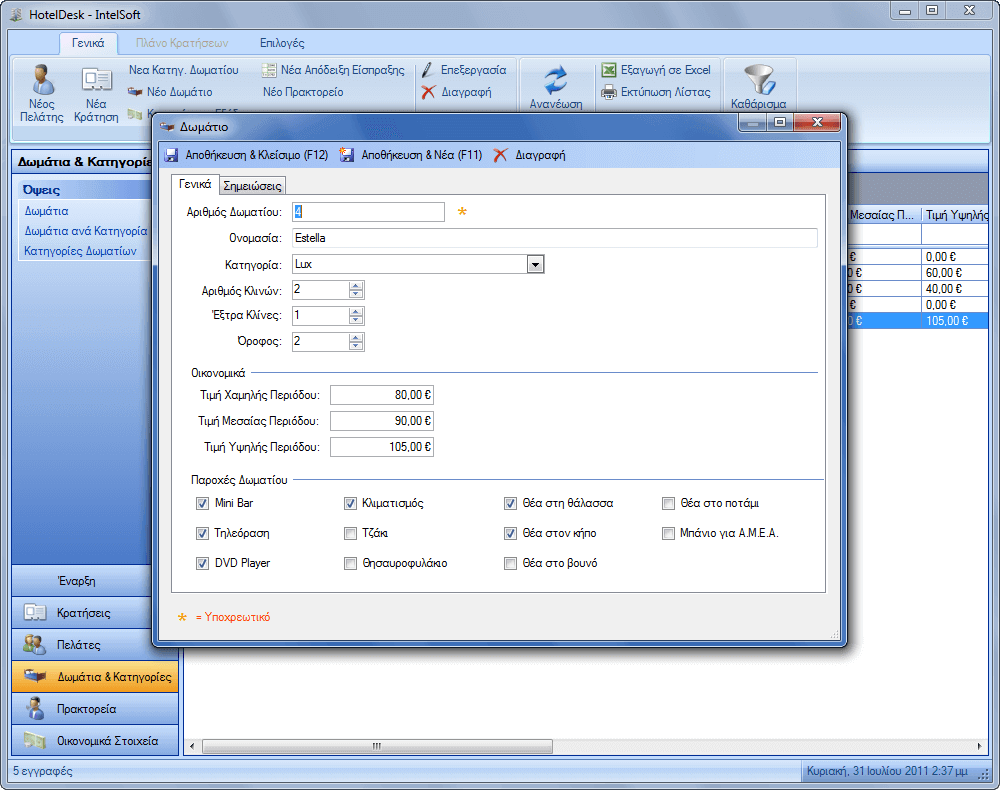Click the red Διαγραφή icon in dialog toolbar

[x=501, y=155]
